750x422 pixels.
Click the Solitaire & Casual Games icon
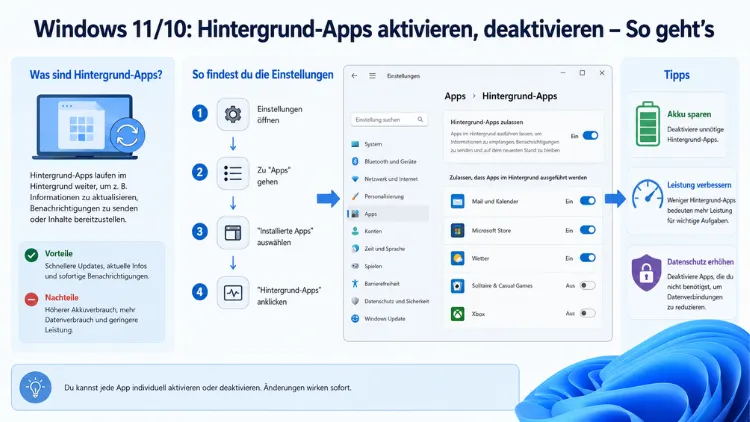[x=458, y=286]
